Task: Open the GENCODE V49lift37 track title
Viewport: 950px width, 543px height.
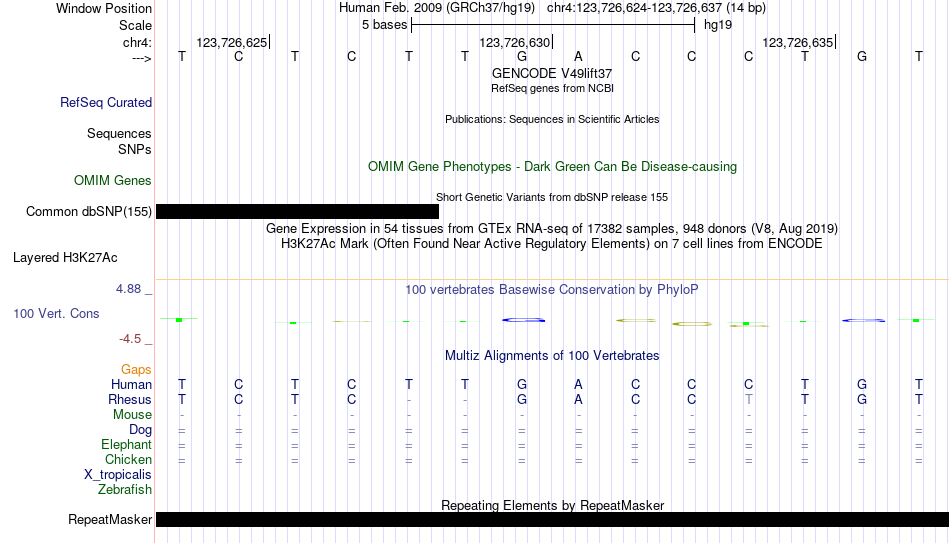Action: coord(552,73)
